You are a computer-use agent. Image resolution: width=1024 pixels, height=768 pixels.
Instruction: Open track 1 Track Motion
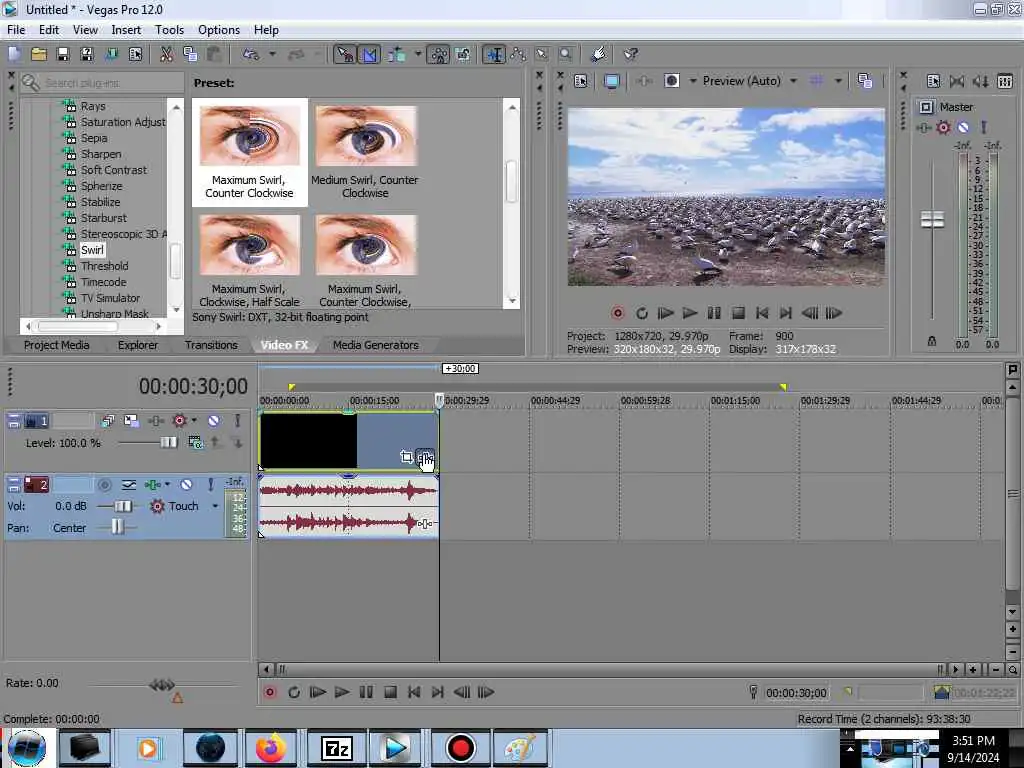pyautogui.click(x=131, y=421)
